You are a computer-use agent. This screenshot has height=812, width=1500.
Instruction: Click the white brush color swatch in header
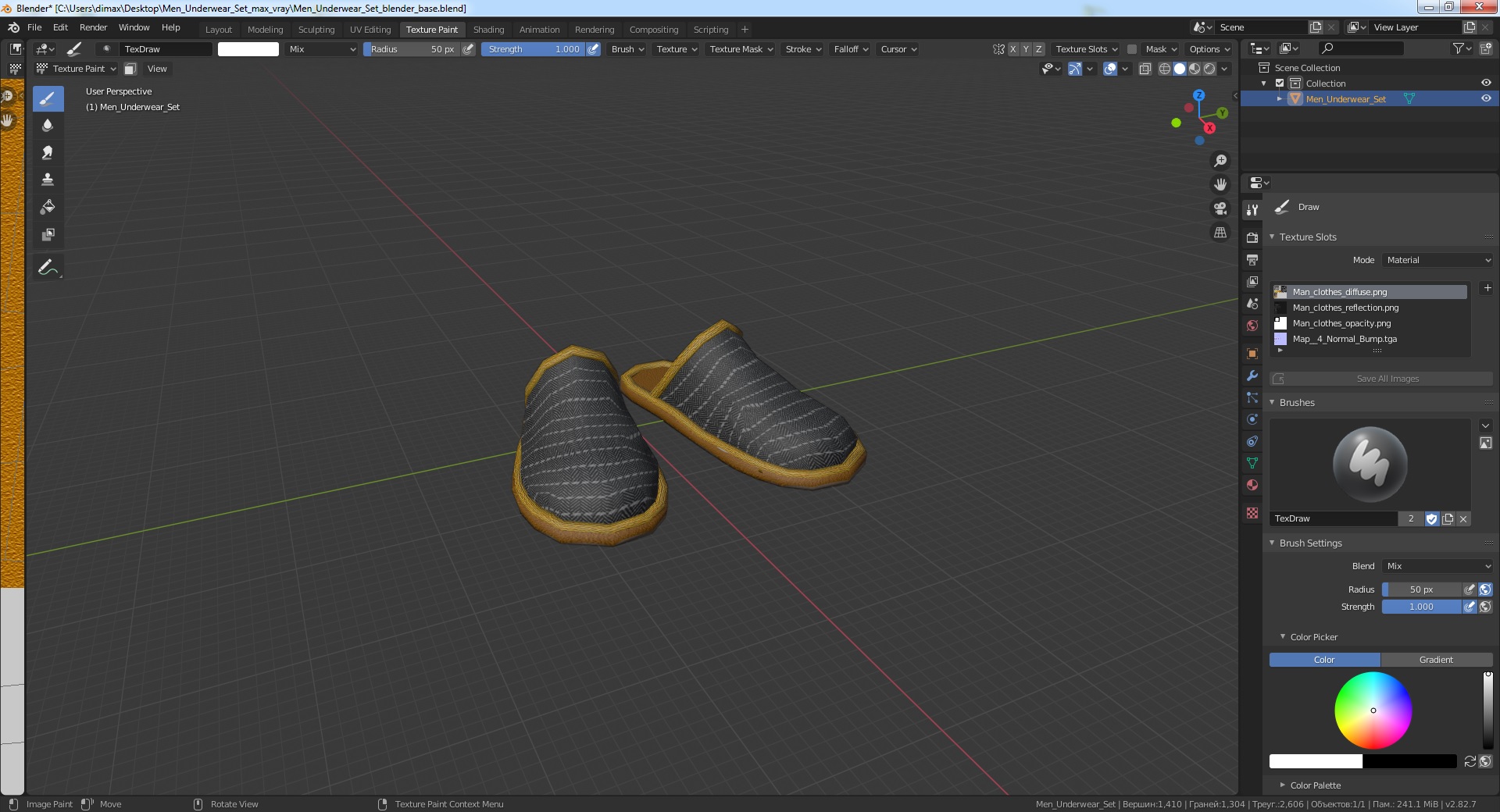(248, 49)
